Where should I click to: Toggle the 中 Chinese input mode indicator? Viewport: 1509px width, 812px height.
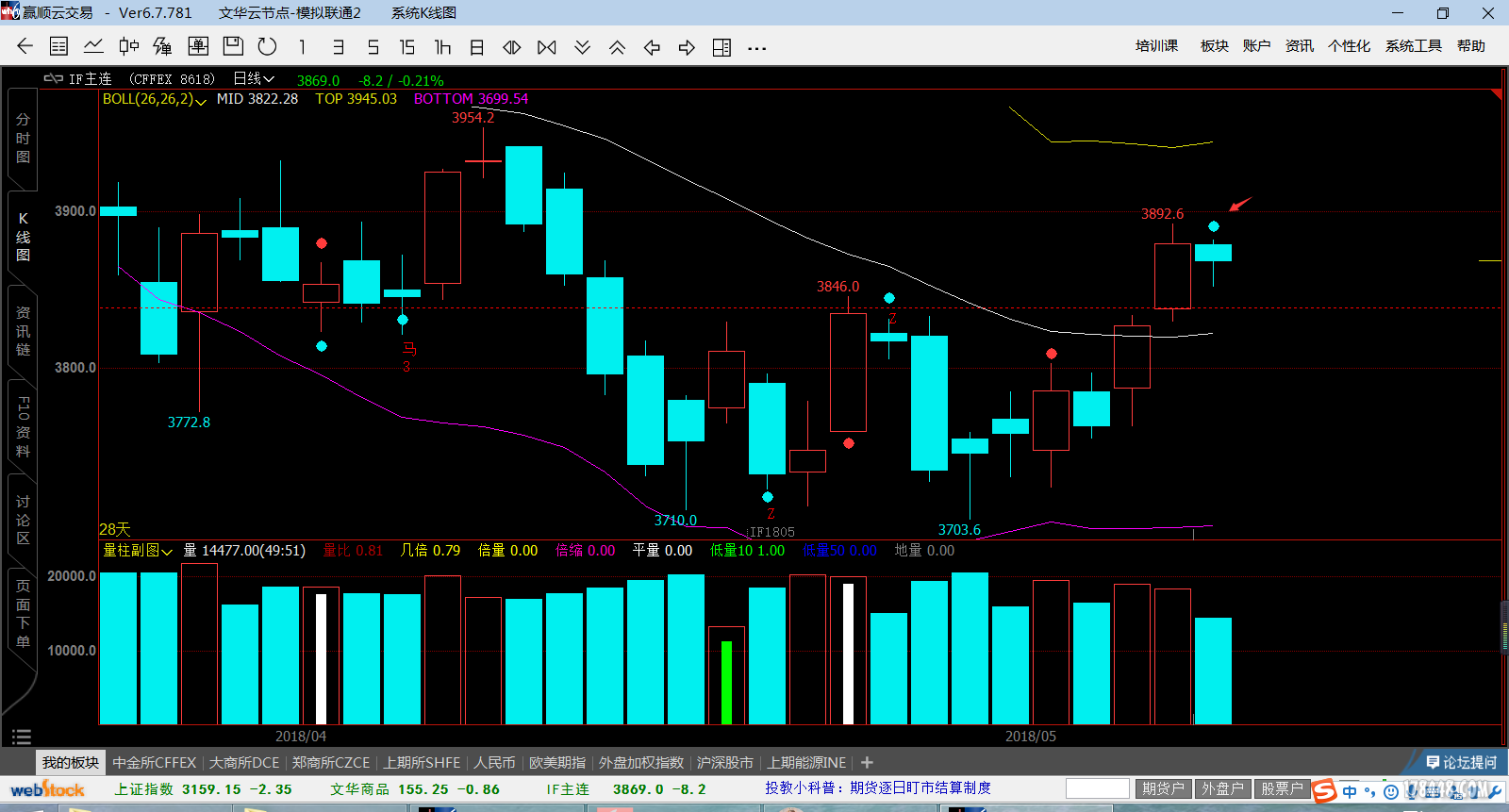[1350, 791]
